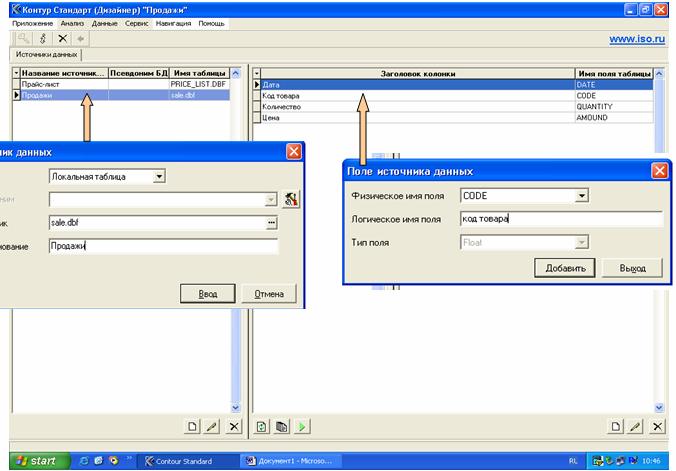Click the Windows Start button
676x471 pixels.
[x=35, y=461]
